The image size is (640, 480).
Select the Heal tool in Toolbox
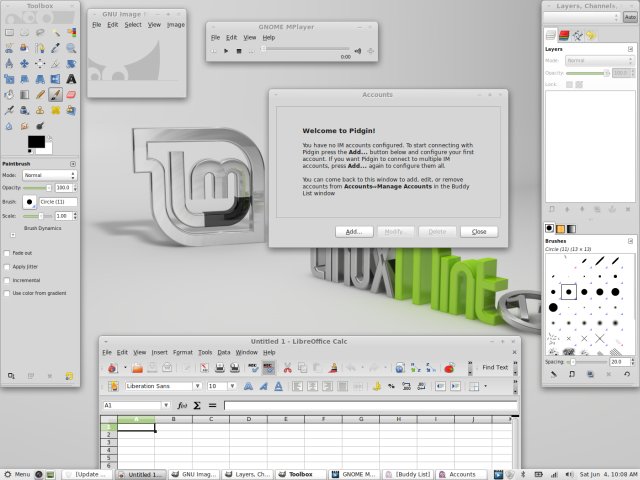point(56,110)
